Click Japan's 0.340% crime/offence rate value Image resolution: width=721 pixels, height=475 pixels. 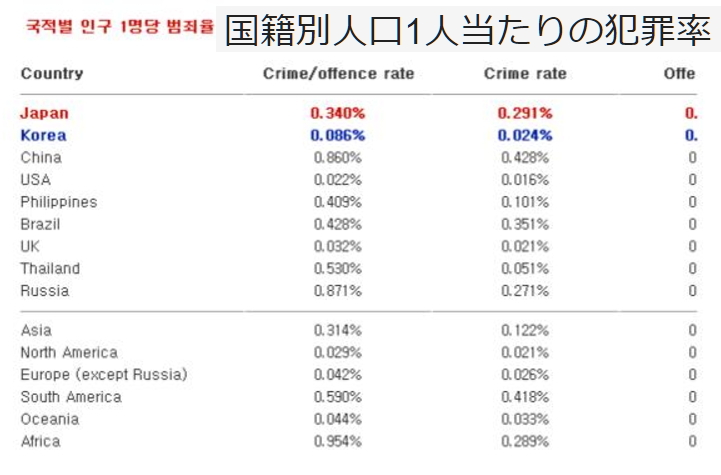point(338,113)
